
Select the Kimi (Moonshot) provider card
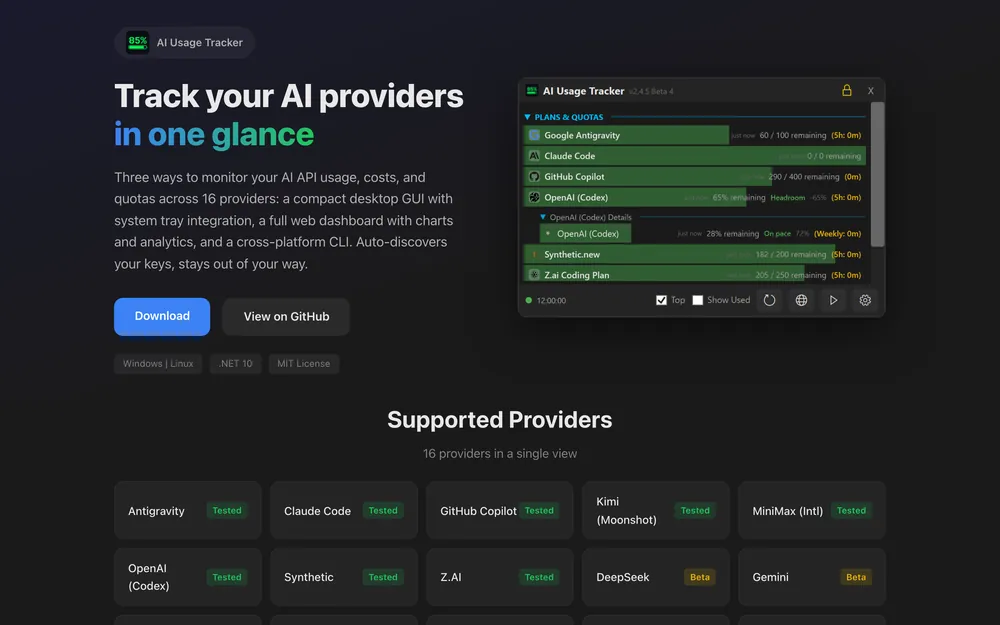(x=656, y=510)
